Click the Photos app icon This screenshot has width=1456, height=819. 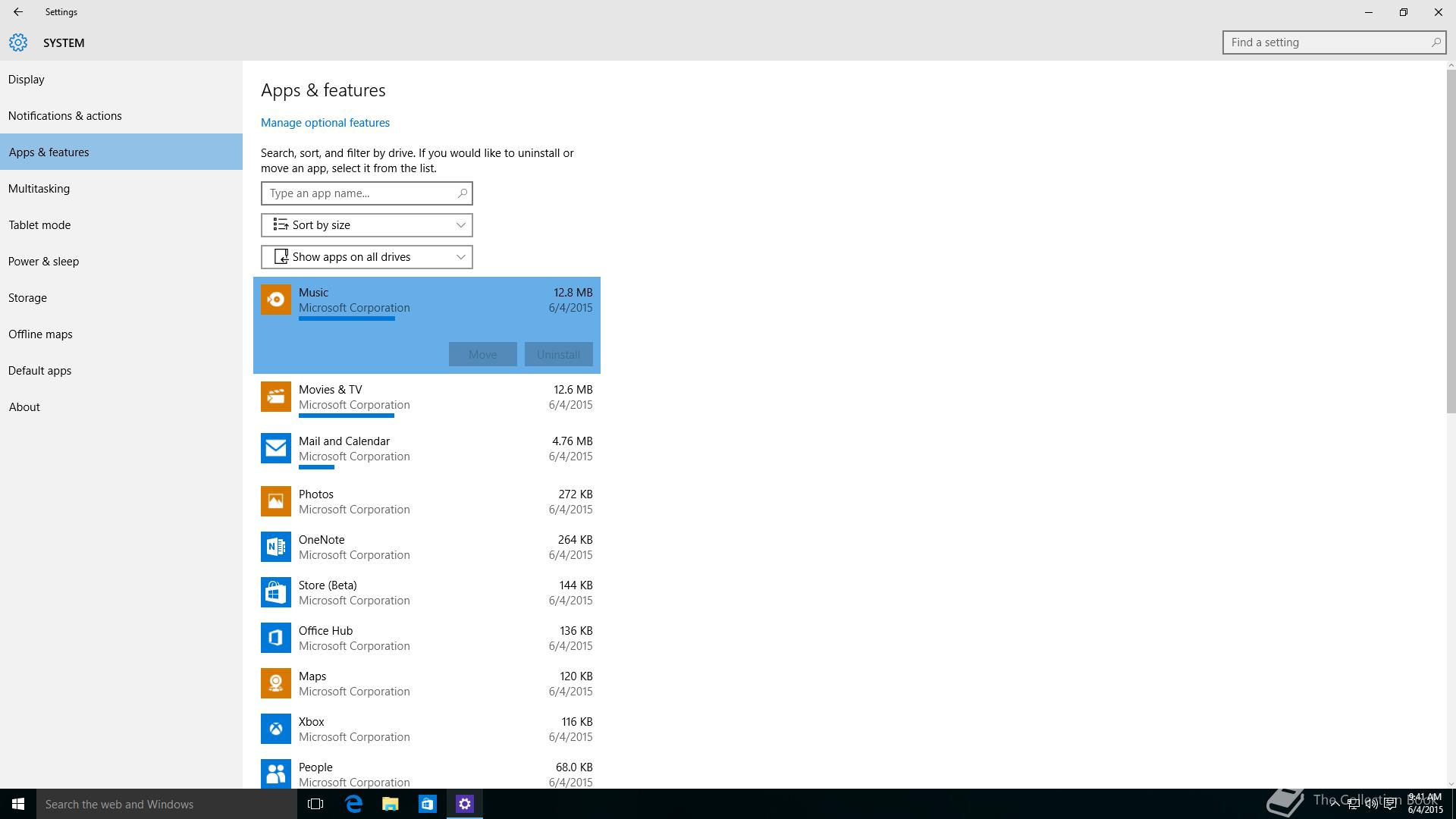[x=276, y=501]
